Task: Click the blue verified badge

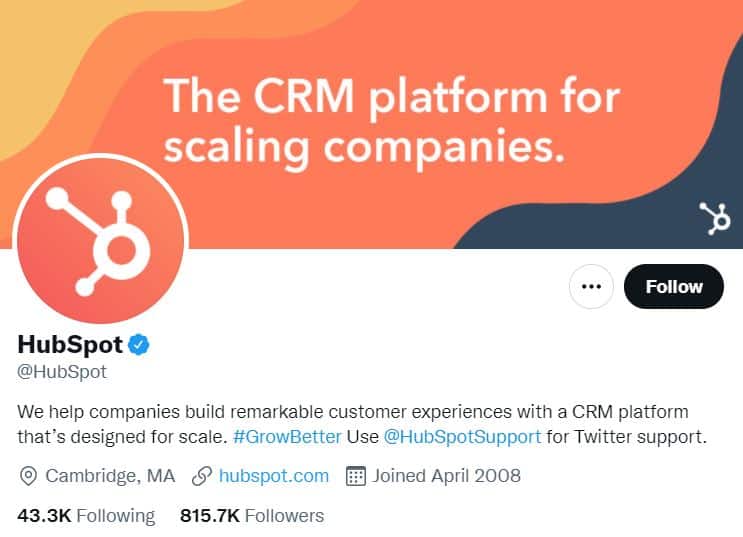Action: 139,345
